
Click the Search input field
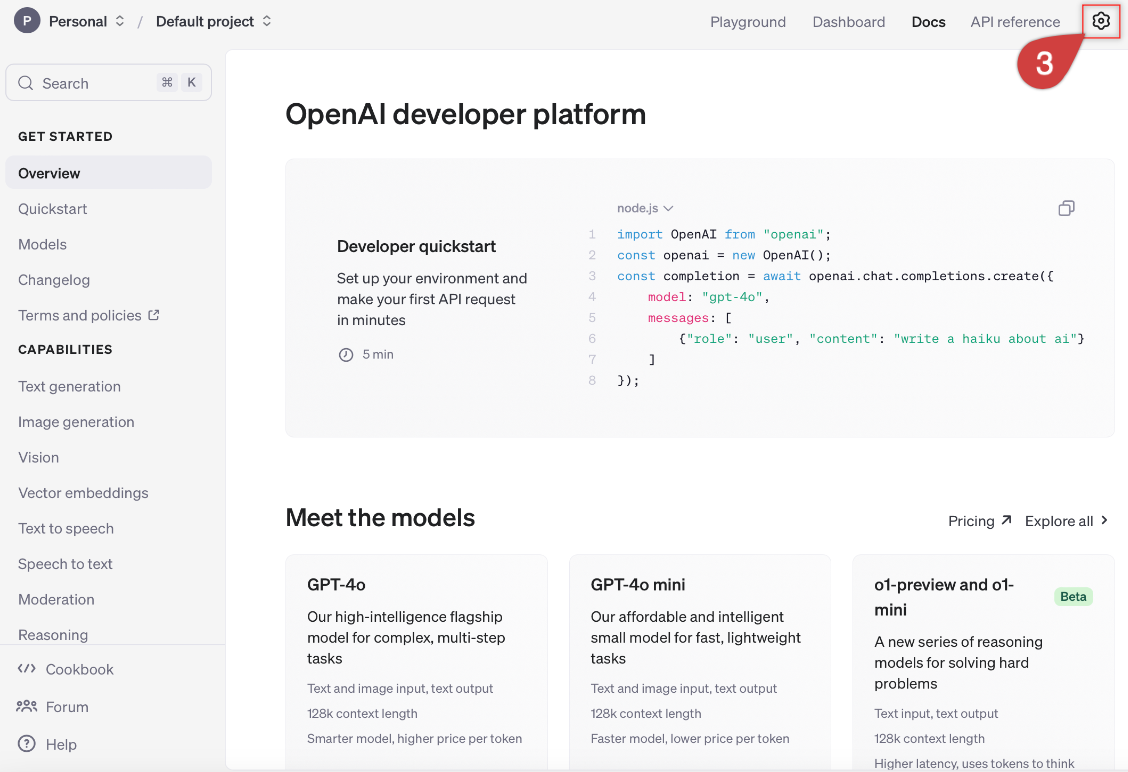pyautogui.click(x=109, y=83)
